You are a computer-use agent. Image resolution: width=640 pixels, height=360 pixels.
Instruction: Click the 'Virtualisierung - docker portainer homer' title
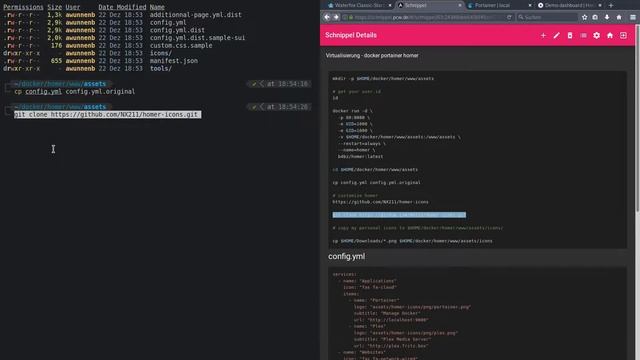pyautogui.click(x=372, y=56)
